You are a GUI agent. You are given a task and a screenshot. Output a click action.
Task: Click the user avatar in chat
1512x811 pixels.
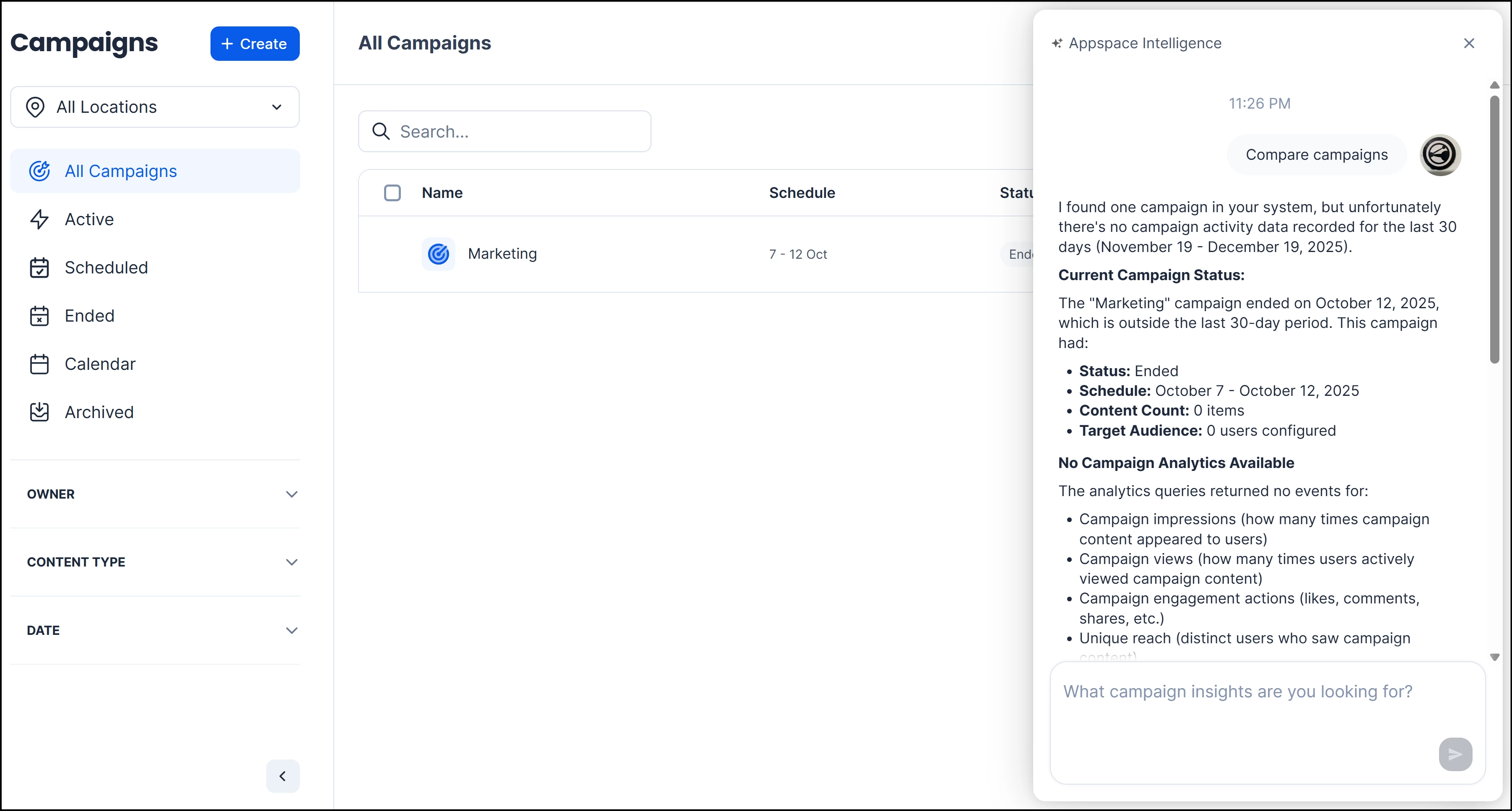tap(1440, 155)
